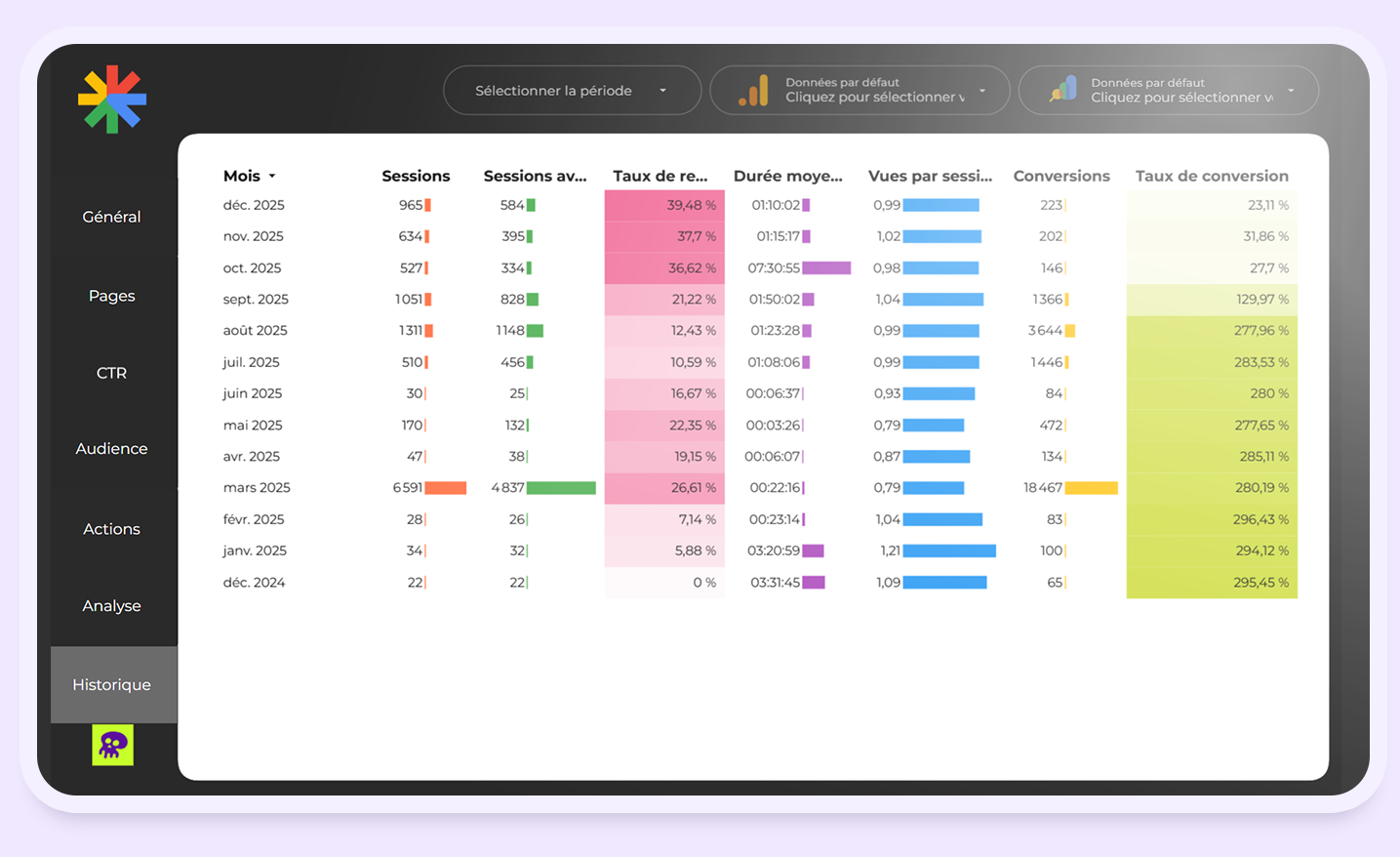Switch to the Pages tab
Image resolution: width=1400 pixels, height=857 pixels.
[111, 296]
